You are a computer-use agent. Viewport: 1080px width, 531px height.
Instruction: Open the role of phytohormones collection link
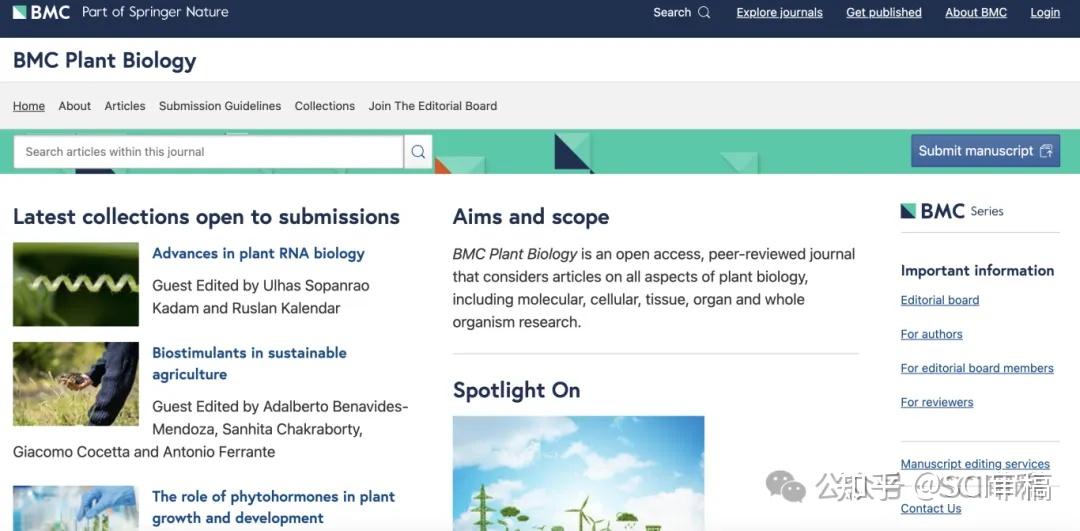(x=273, y=507)
